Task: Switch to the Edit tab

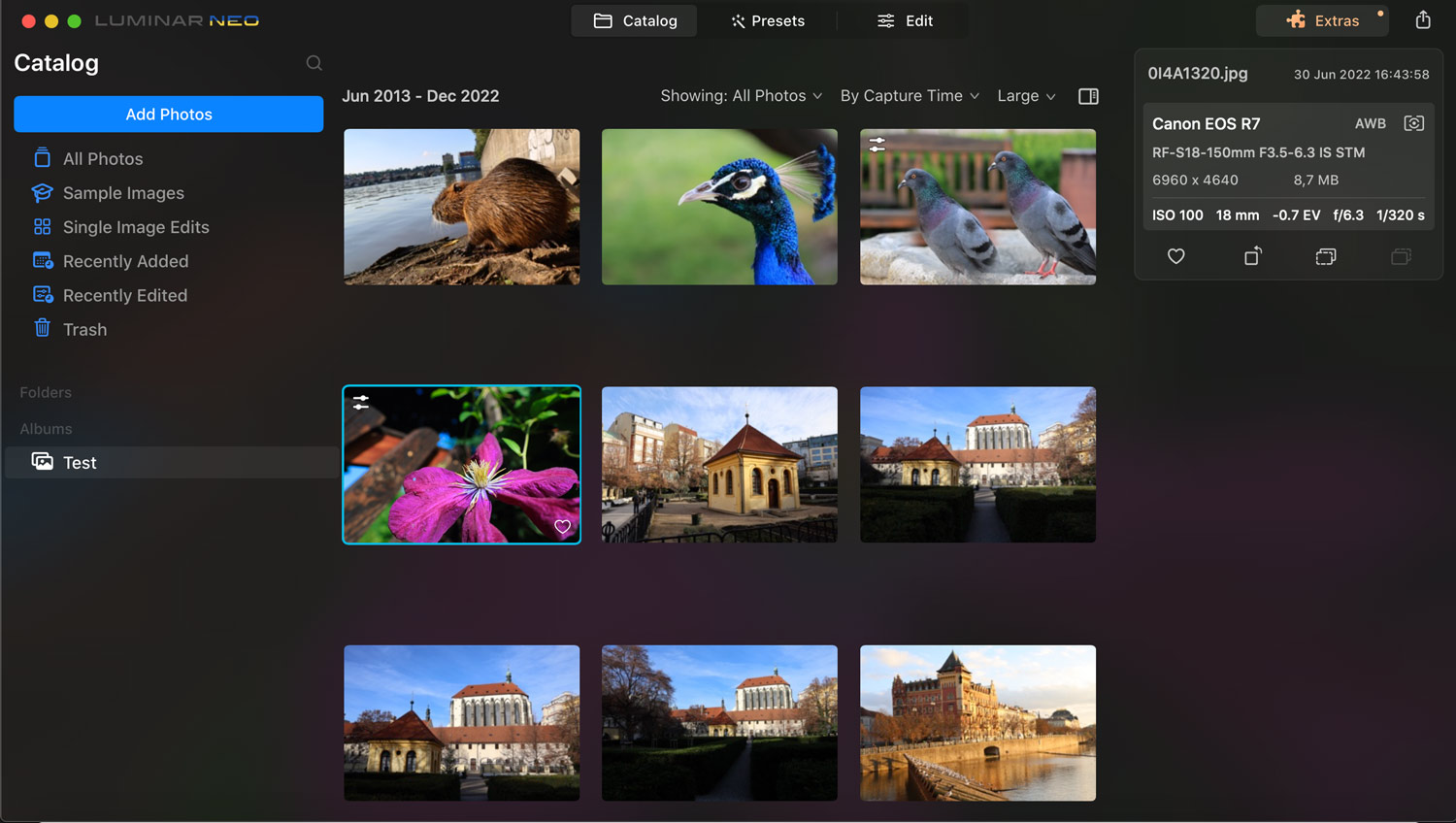Action: [x=905, y=21]
